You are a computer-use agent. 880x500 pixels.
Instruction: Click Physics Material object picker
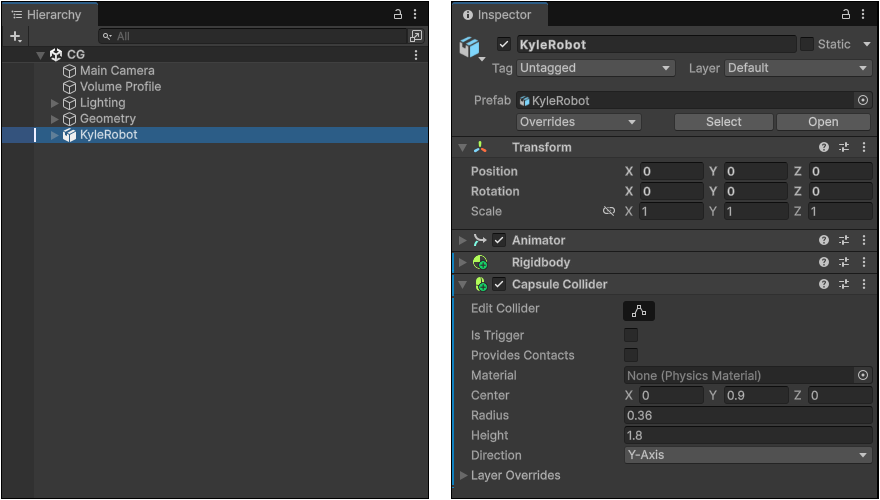coord(863,375)
